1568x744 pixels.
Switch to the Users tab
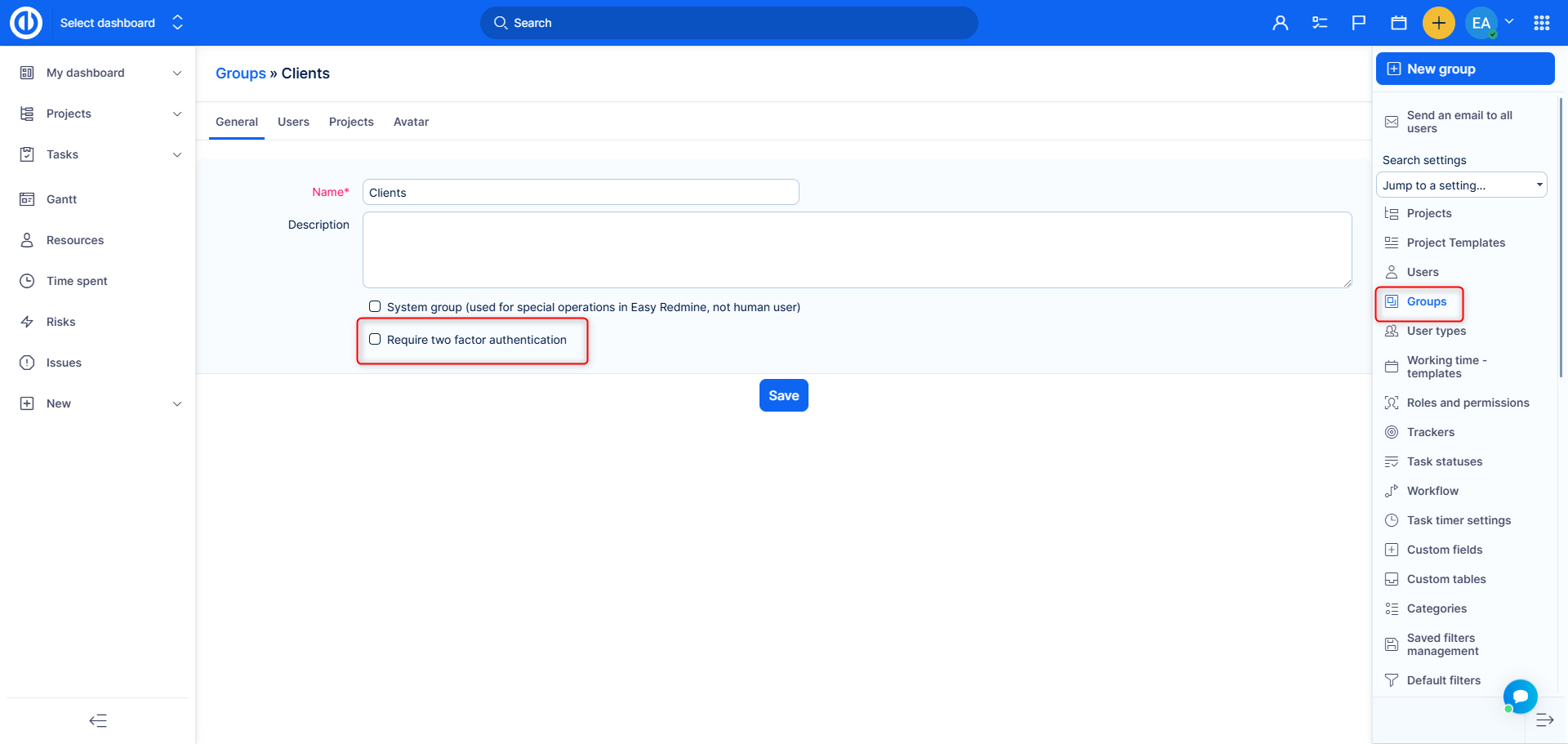(x=293, y=122)
